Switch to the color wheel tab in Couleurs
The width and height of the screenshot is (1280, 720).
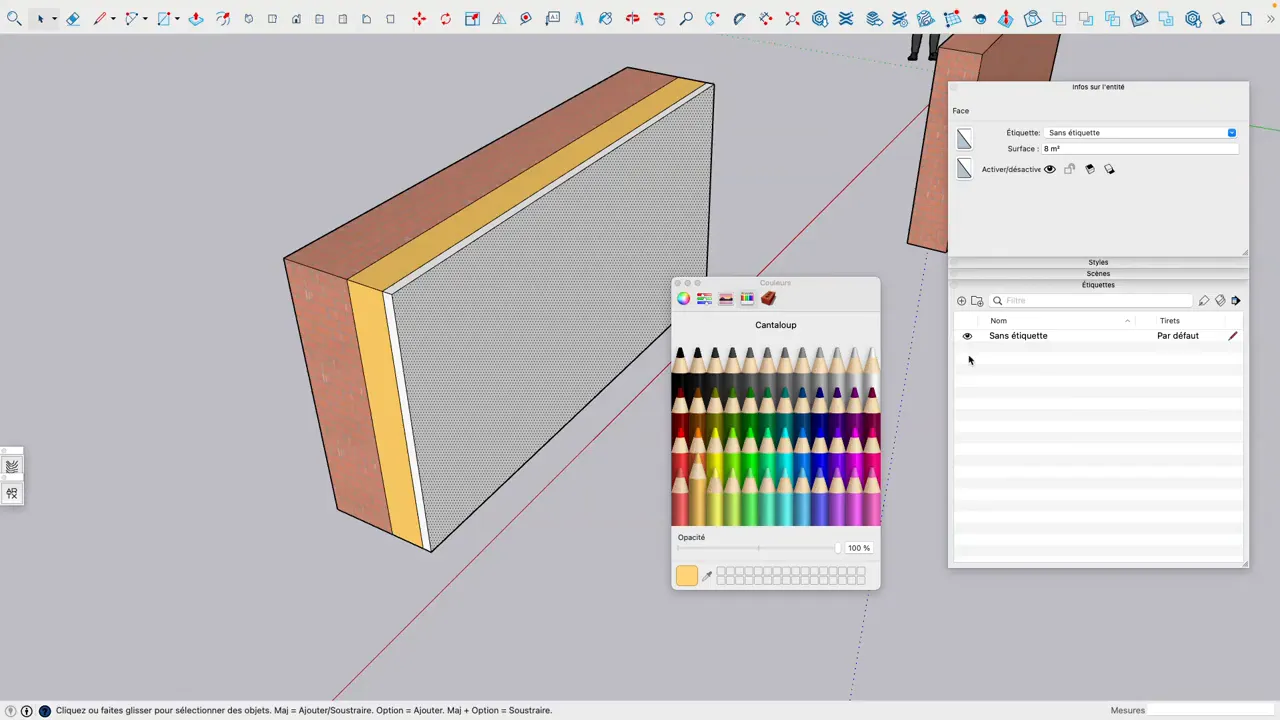click(x=683, y=298)
